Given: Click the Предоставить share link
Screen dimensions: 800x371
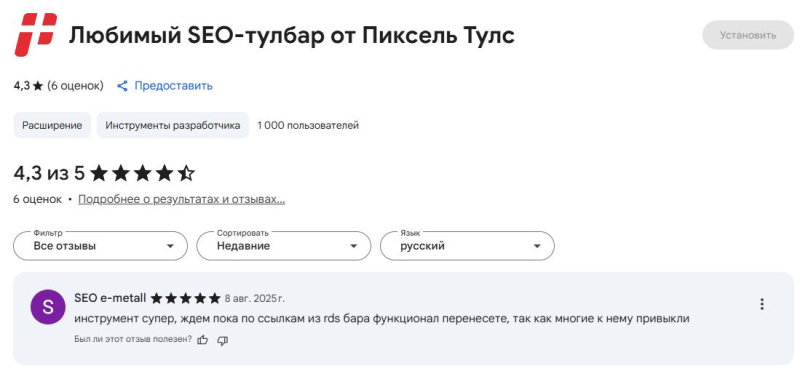Looking at the screenshot, I should [x=173, y=86].
